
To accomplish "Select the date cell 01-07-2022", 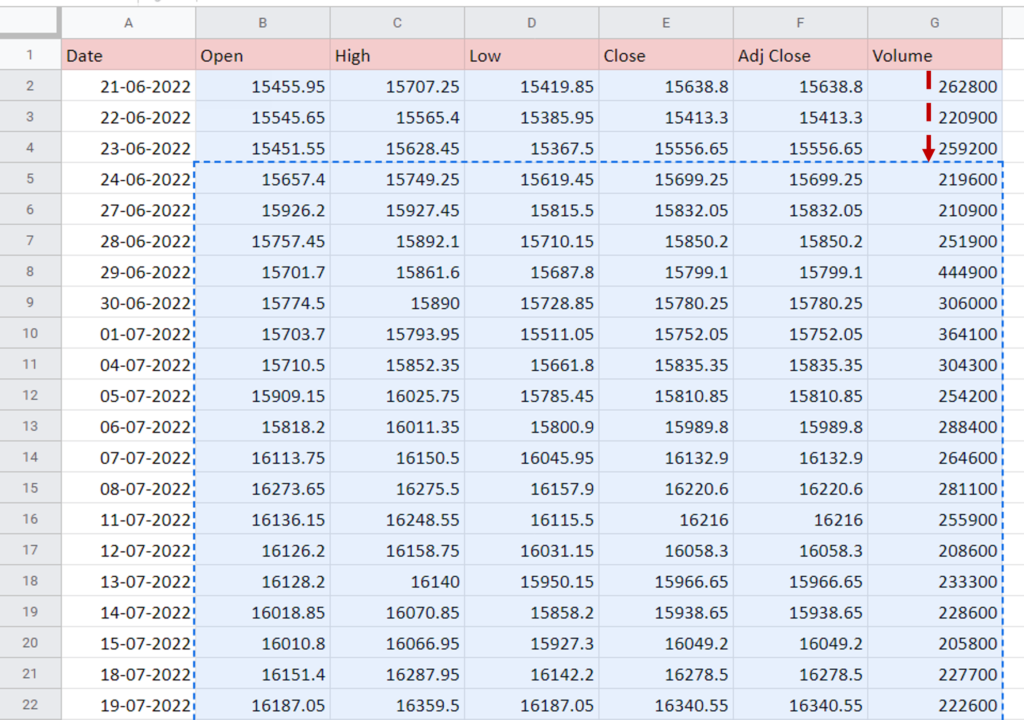I will [129, 334].
